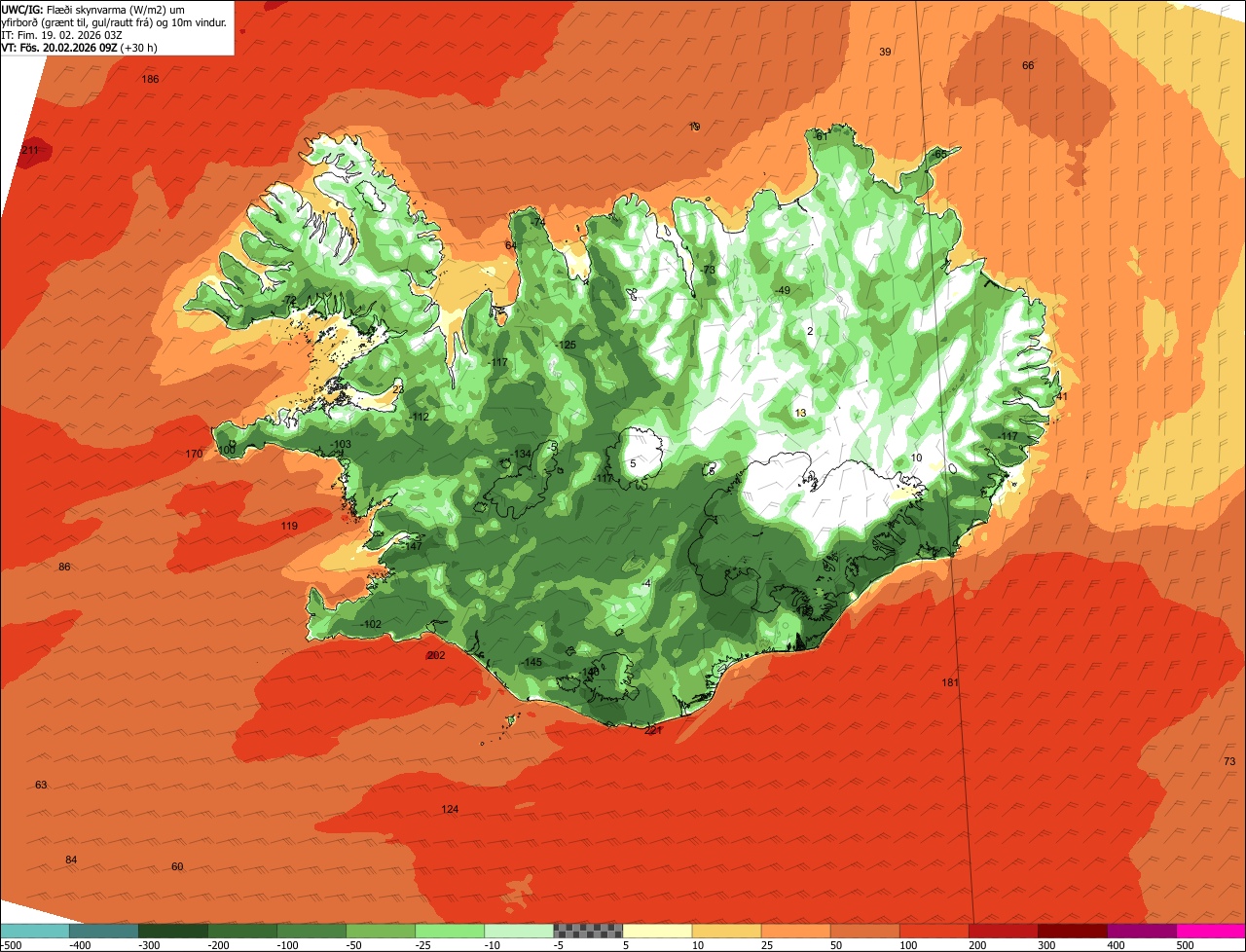Click the map value 124
The width and height of the screenshot is (1246, 952).
pos(450,809)
